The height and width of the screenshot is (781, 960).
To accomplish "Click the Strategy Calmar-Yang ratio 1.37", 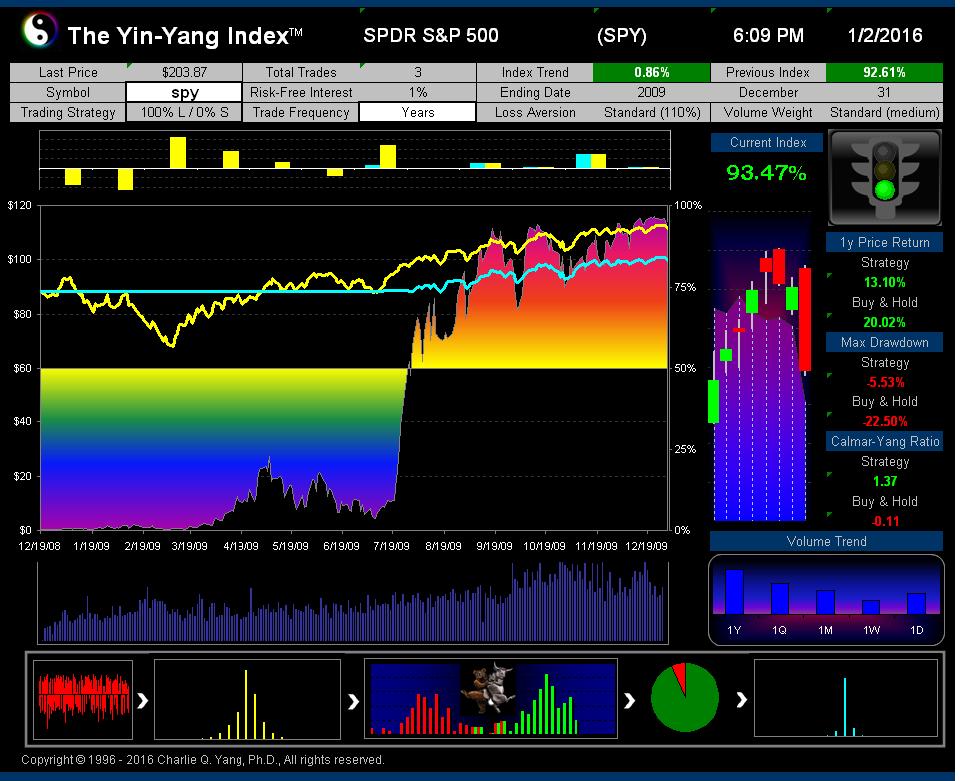I will [885, 481].
